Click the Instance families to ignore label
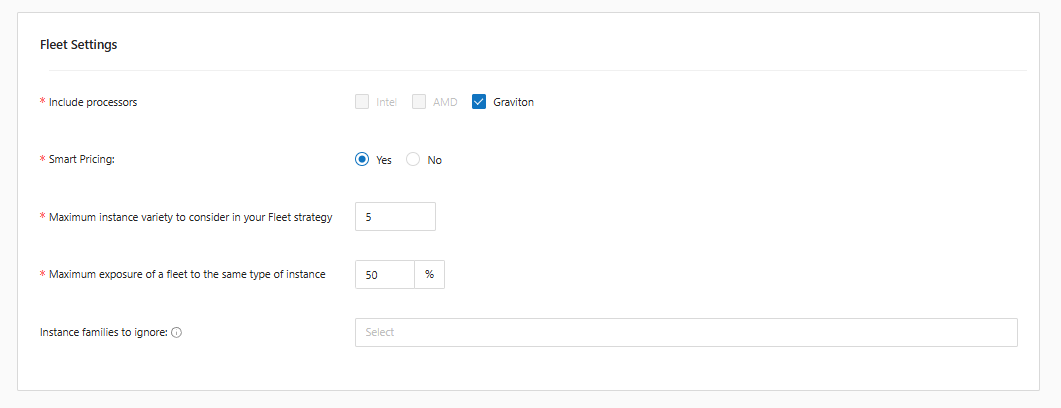1061x408 pixels. [103, 332]
